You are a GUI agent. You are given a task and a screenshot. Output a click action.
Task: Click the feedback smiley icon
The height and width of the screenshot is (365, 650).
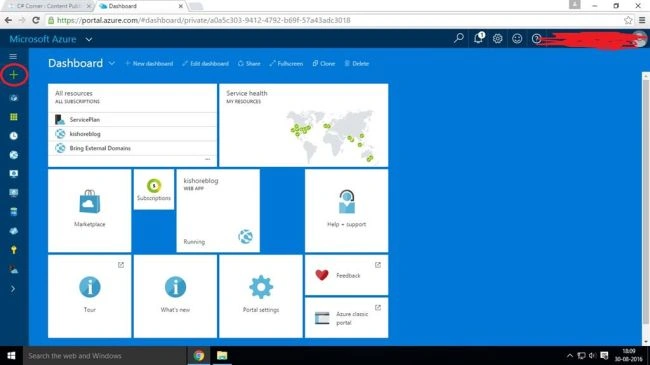(517, 39)
